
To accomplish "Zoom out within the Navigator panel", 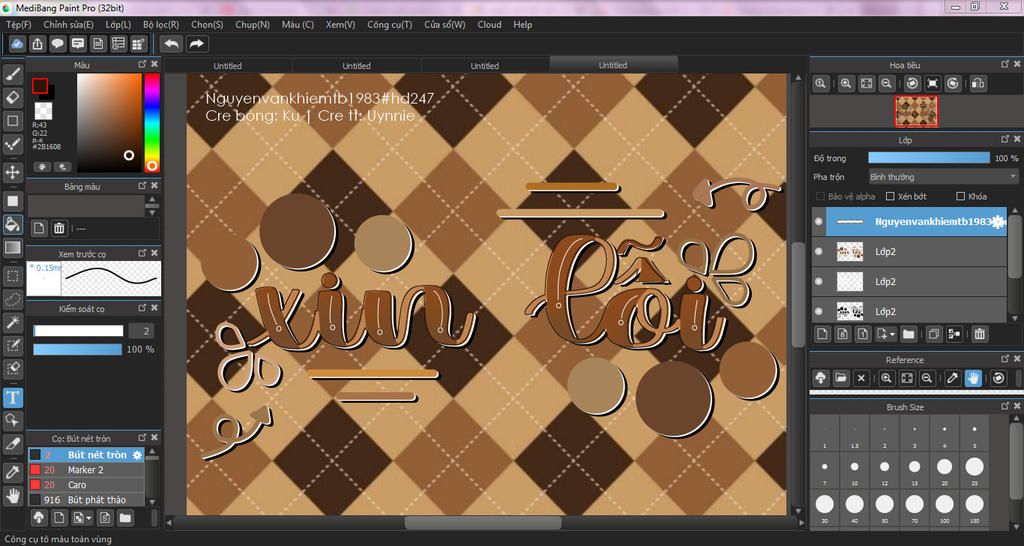I will (886, 84).
